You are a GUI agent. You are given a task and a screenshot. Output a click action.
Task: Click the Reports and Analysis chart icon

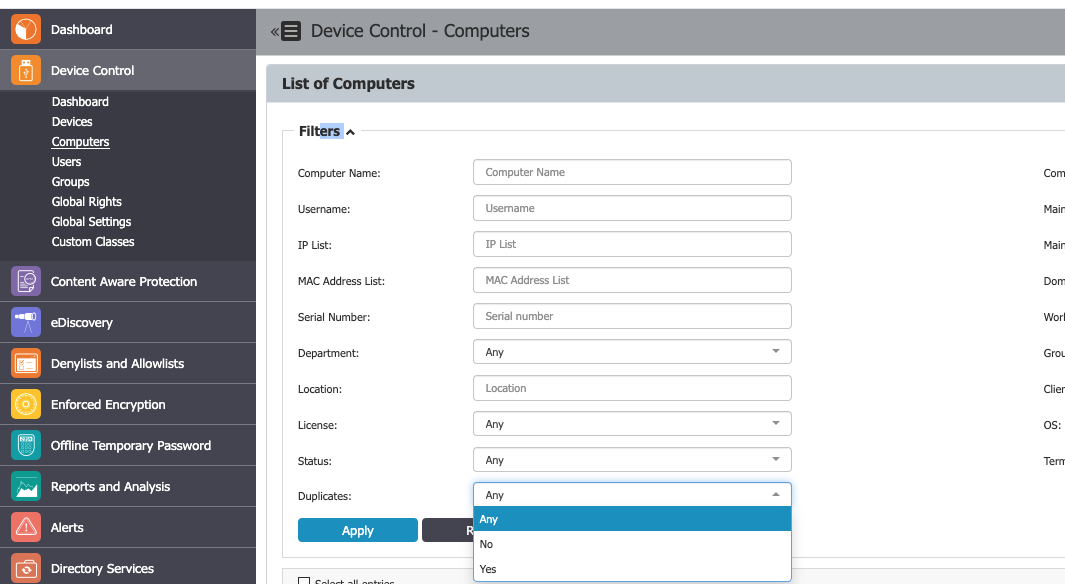[24, 486]
